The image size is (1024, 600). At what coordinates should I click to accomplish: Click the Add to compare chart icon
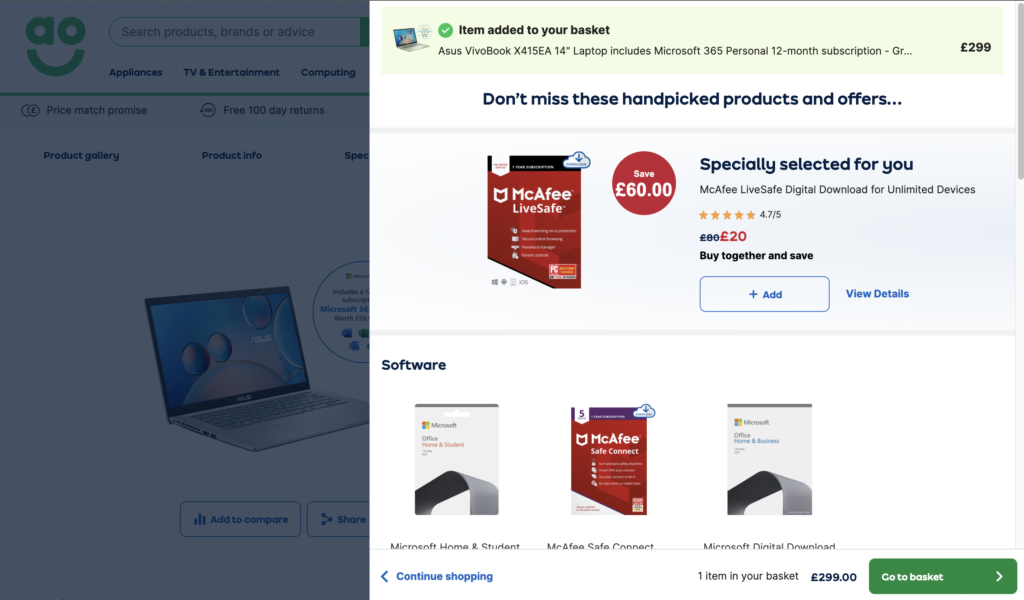pyautogui.click(x=200, y=520)
